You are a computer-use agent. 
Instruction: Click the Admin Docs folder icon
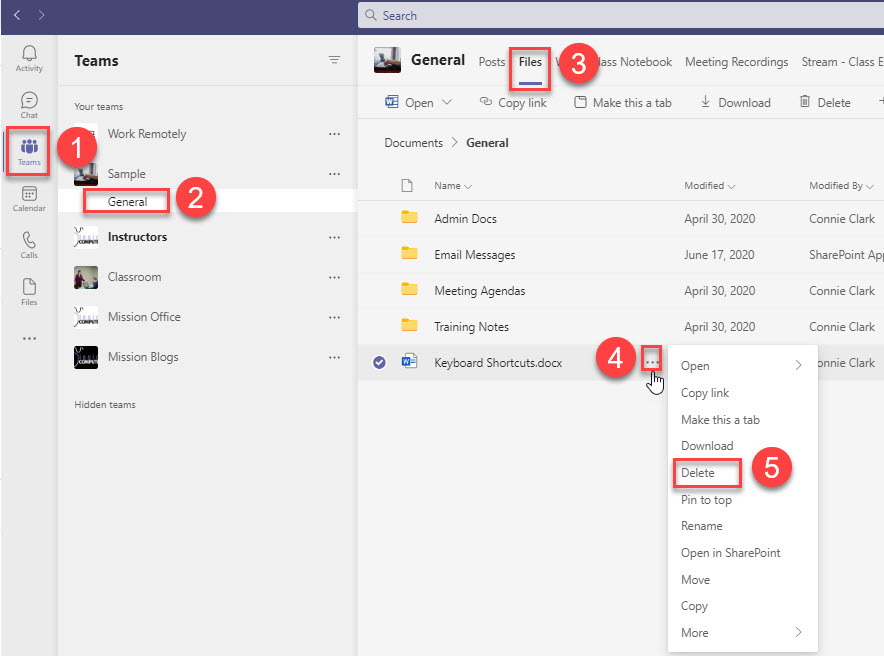(x=409, y=218)
